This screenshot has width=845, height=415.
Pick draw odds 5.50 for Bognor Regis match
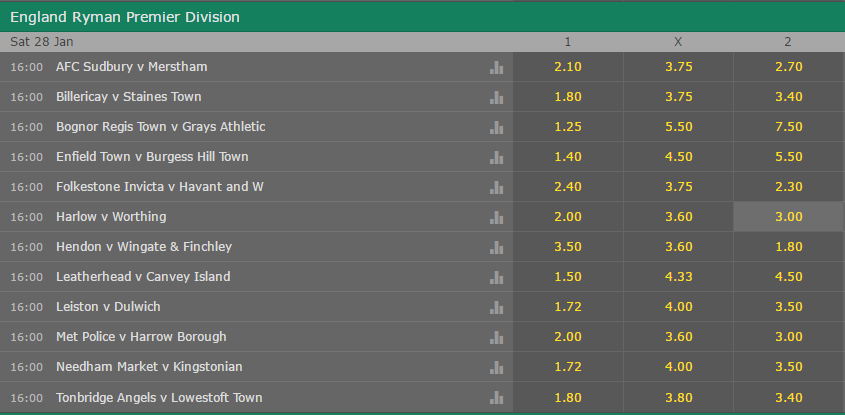[x=678, y=127]
